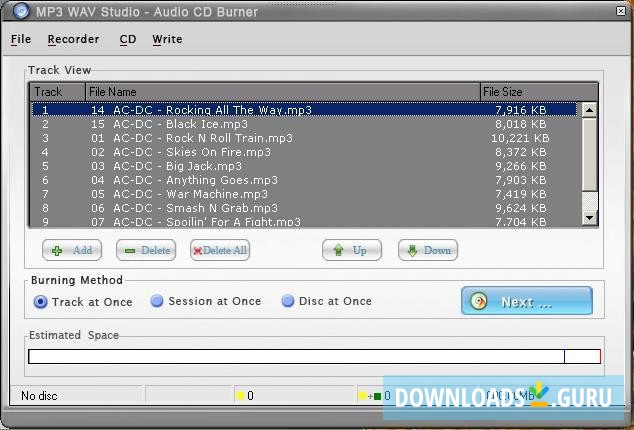The height and width of the screenshot is (430, 634).
Task: Click the file size 8,018 KB
Action: tap(521, 124)
